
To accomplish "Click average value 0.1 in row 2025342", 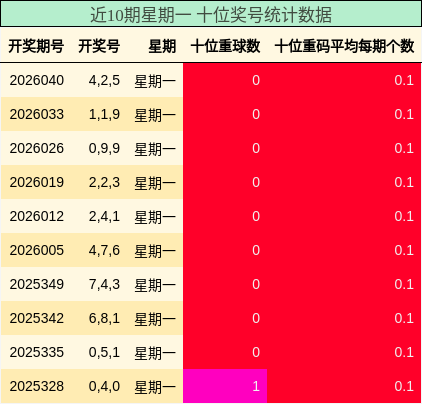I will tap(404, 318).
